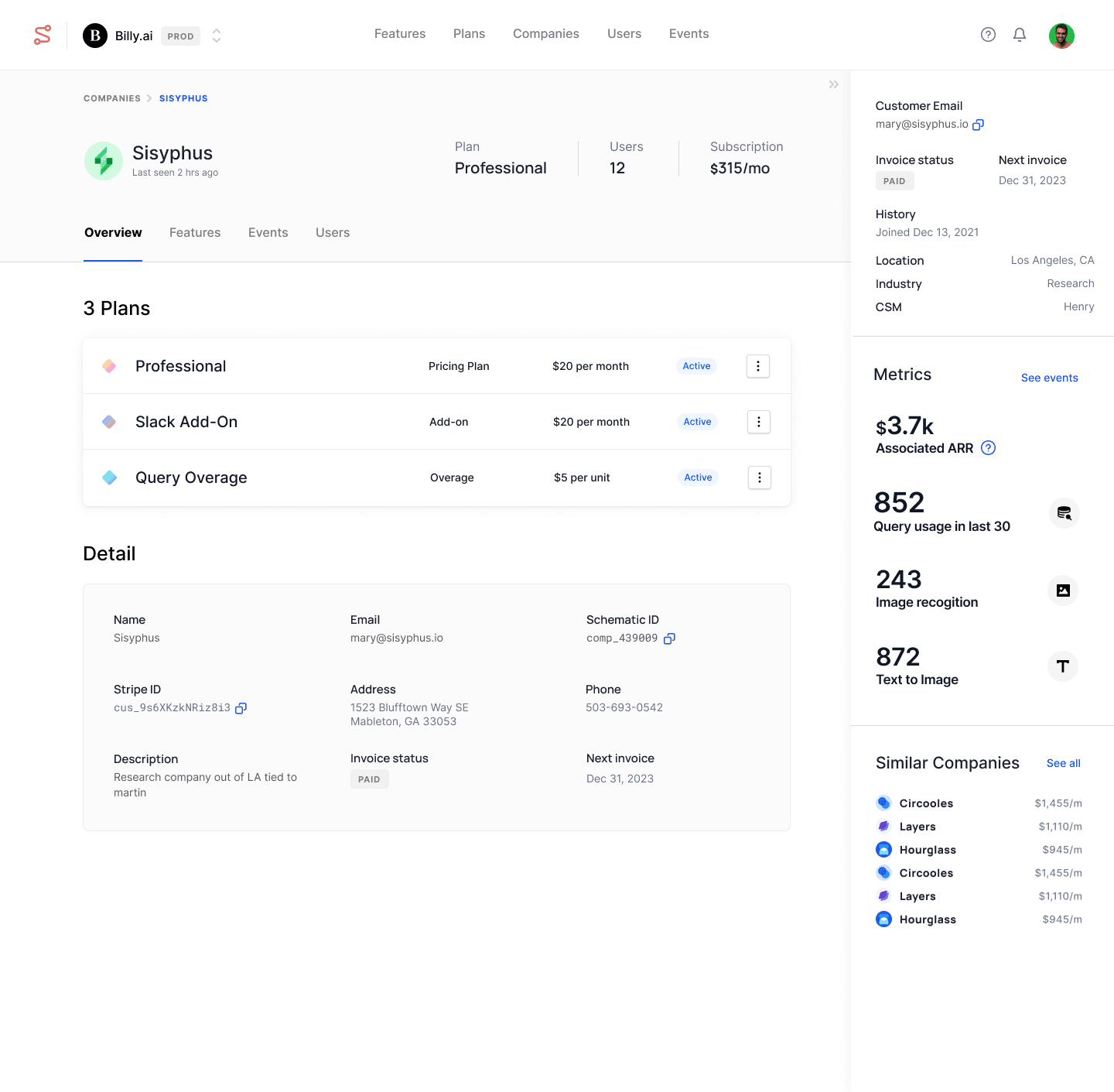Click the See events link
The height and width of the screenshot is (1092, 1114).
point(1049,378)
